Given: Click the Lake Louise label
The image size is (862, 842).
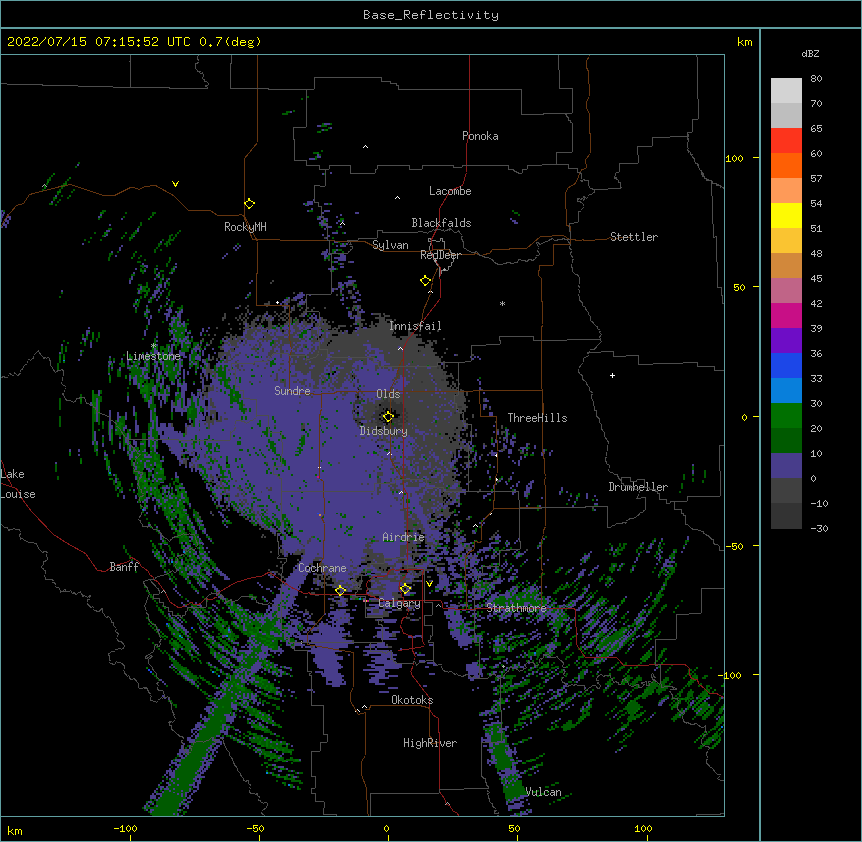Looking at the screenshot, I should click(x=17, y=484).
